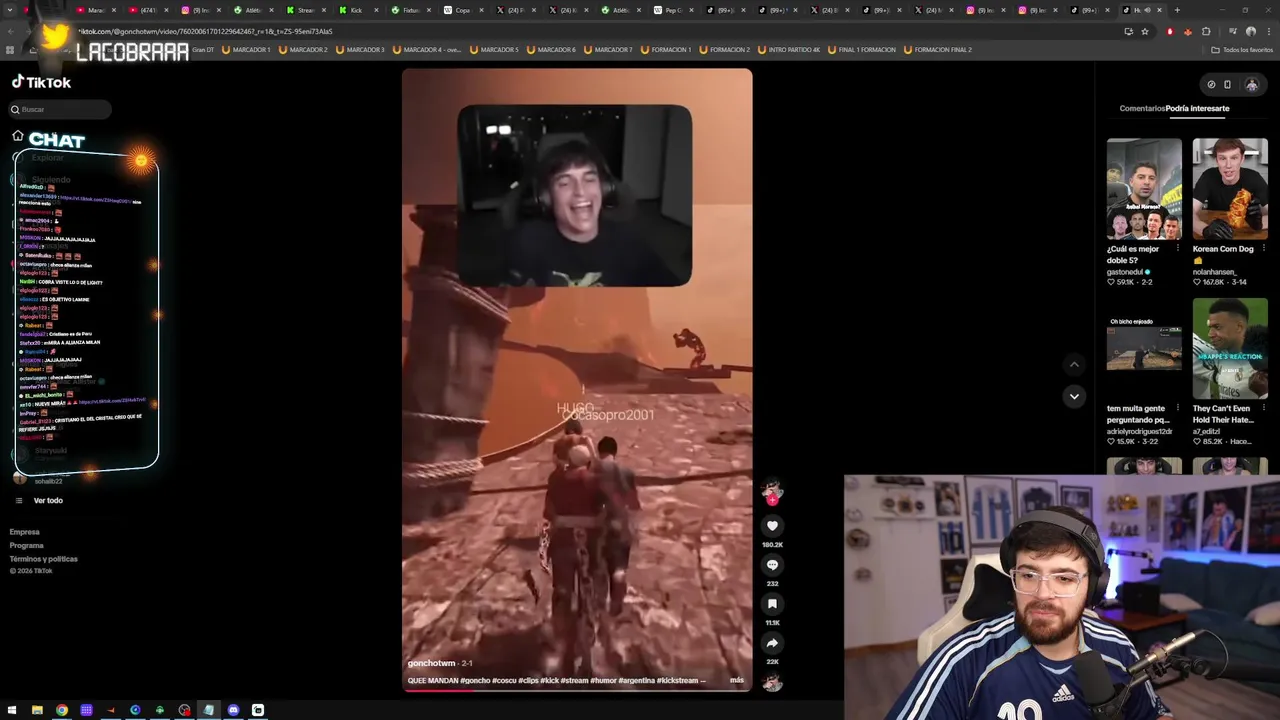Open the MARCADOR 7 bookmark
1280x720 pixels.
point(609,49)
